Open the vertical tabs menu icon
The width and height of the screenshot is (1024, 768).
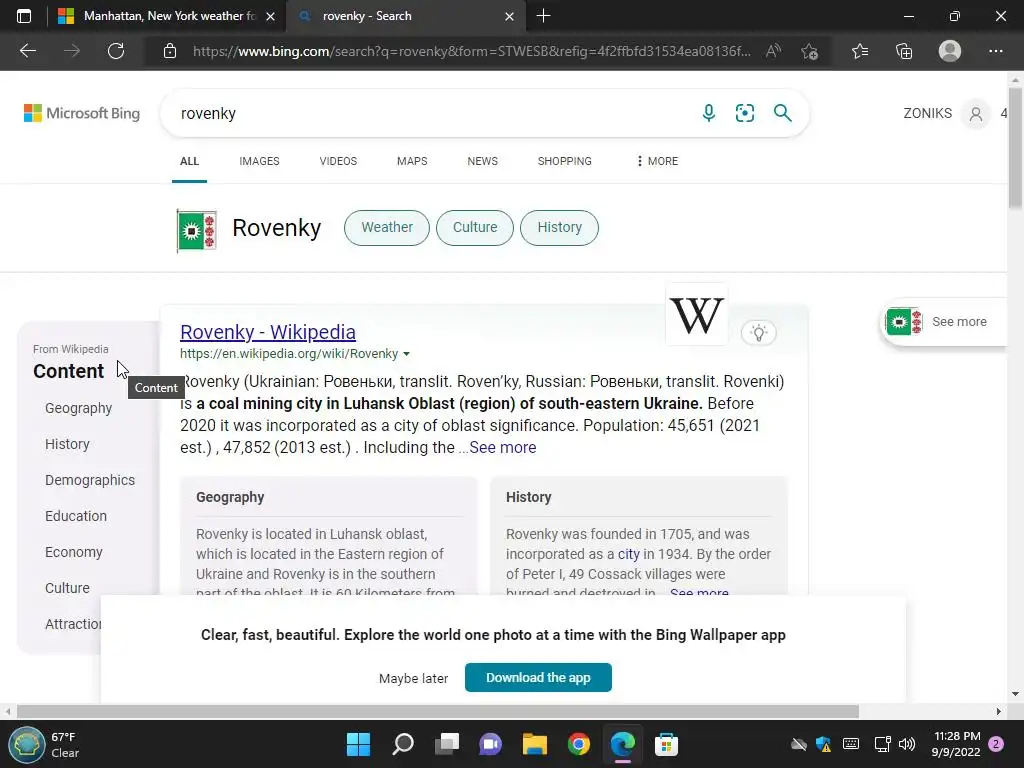[24, 16]
